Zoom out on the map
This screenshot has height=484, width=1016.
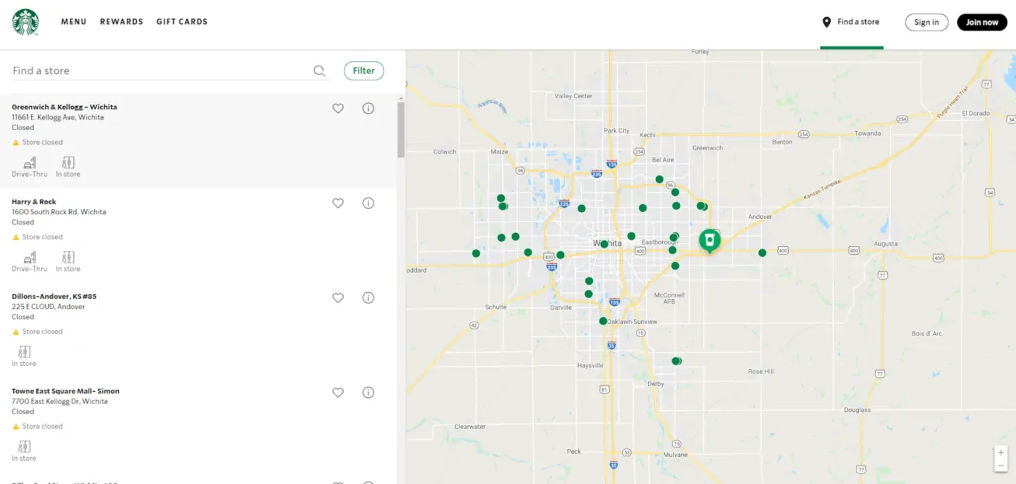1001,465
